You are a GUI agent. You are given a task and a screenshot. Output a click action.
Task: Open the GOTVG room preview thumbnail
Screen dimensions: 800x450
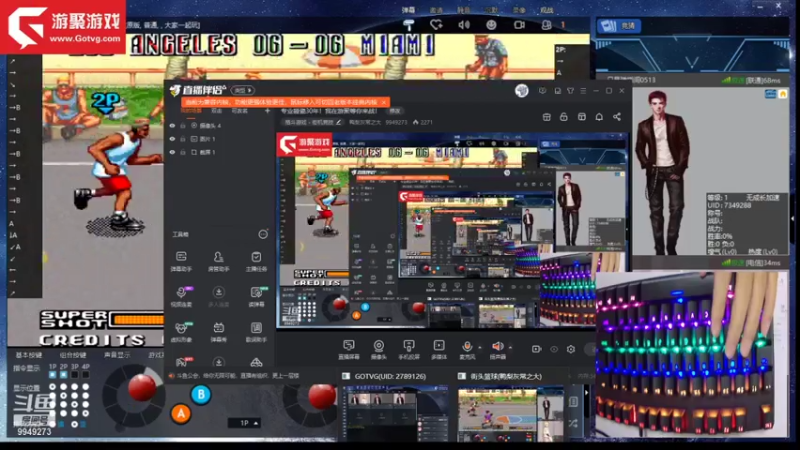coord(396,414)
